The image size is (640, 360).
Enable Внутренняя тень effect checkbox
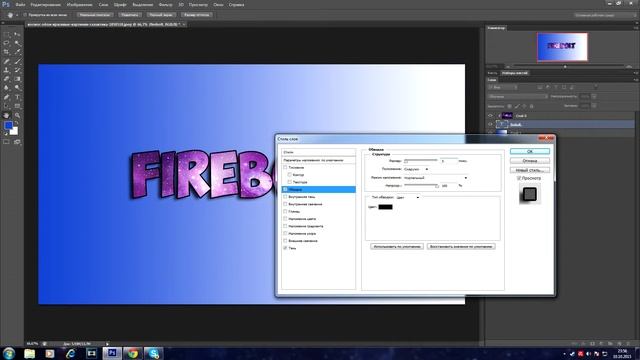285,197
